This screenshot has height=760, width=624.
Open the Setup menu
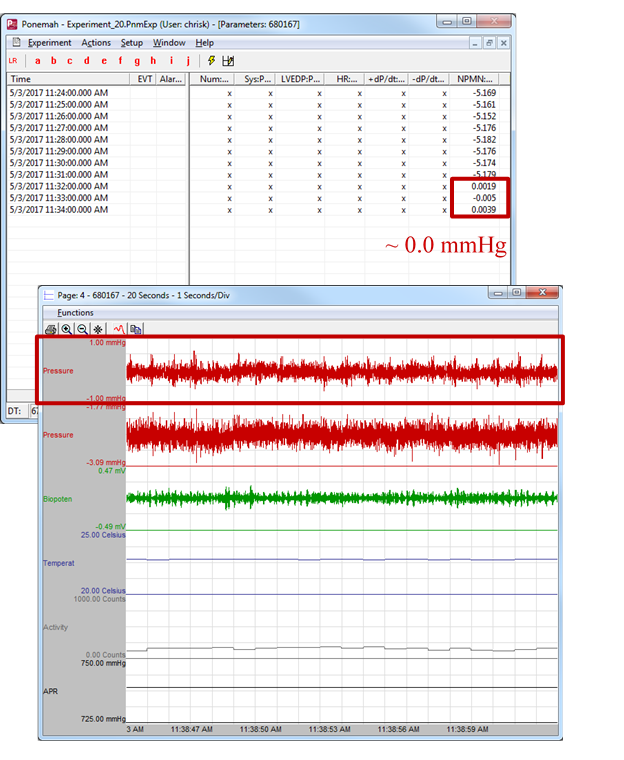132,43
